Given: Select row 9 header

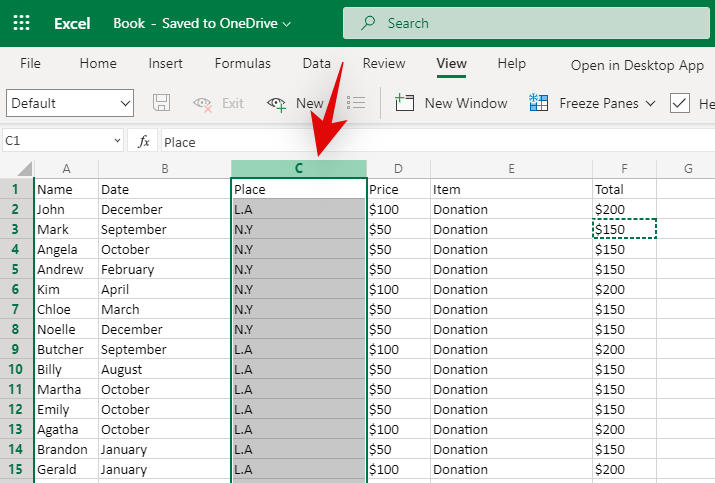Looking at the screenshot, I should tap(16, 349).
